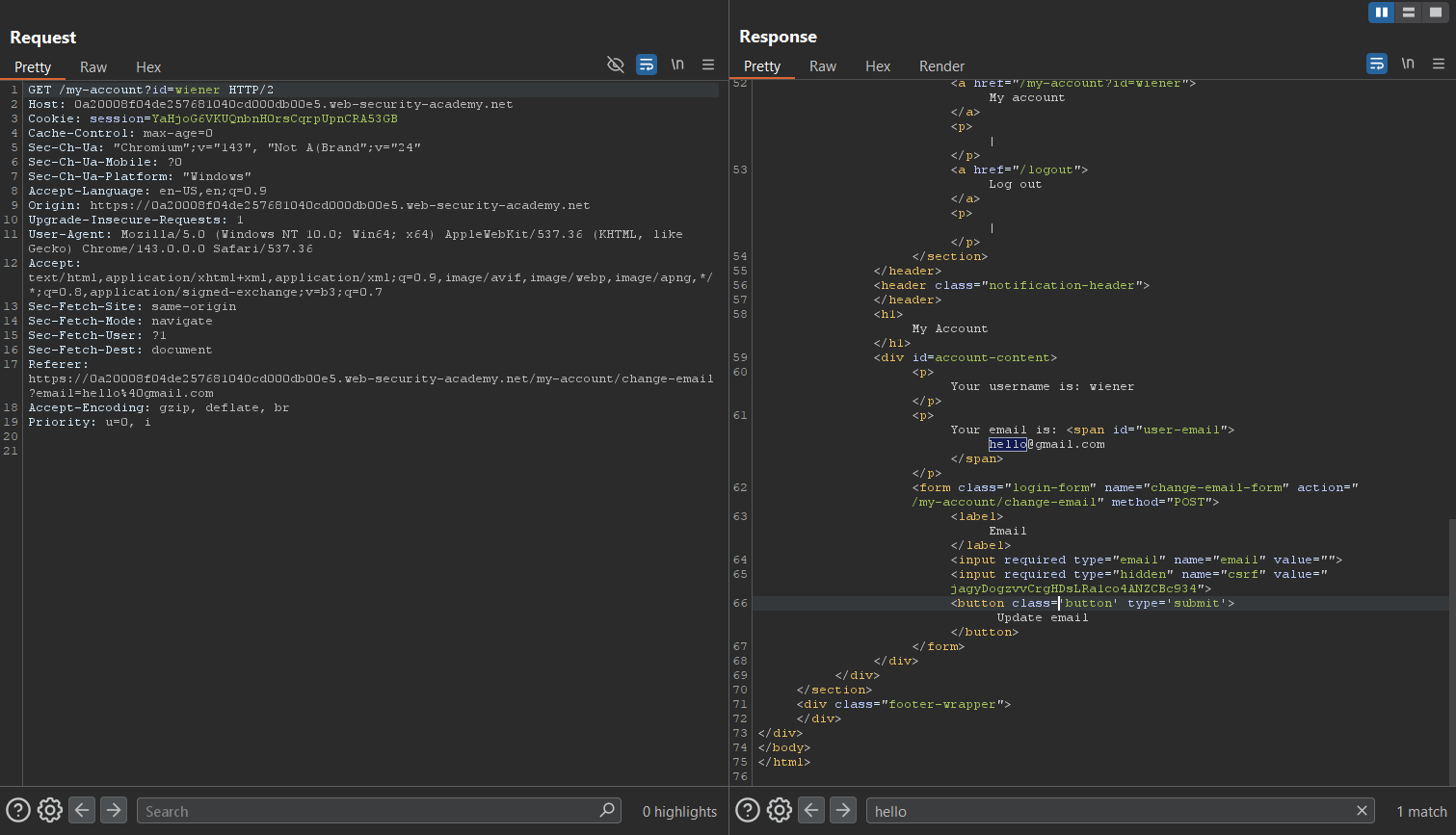
Task: Click magnifier icon in Request search box
Action: click(x=607, y=810)
